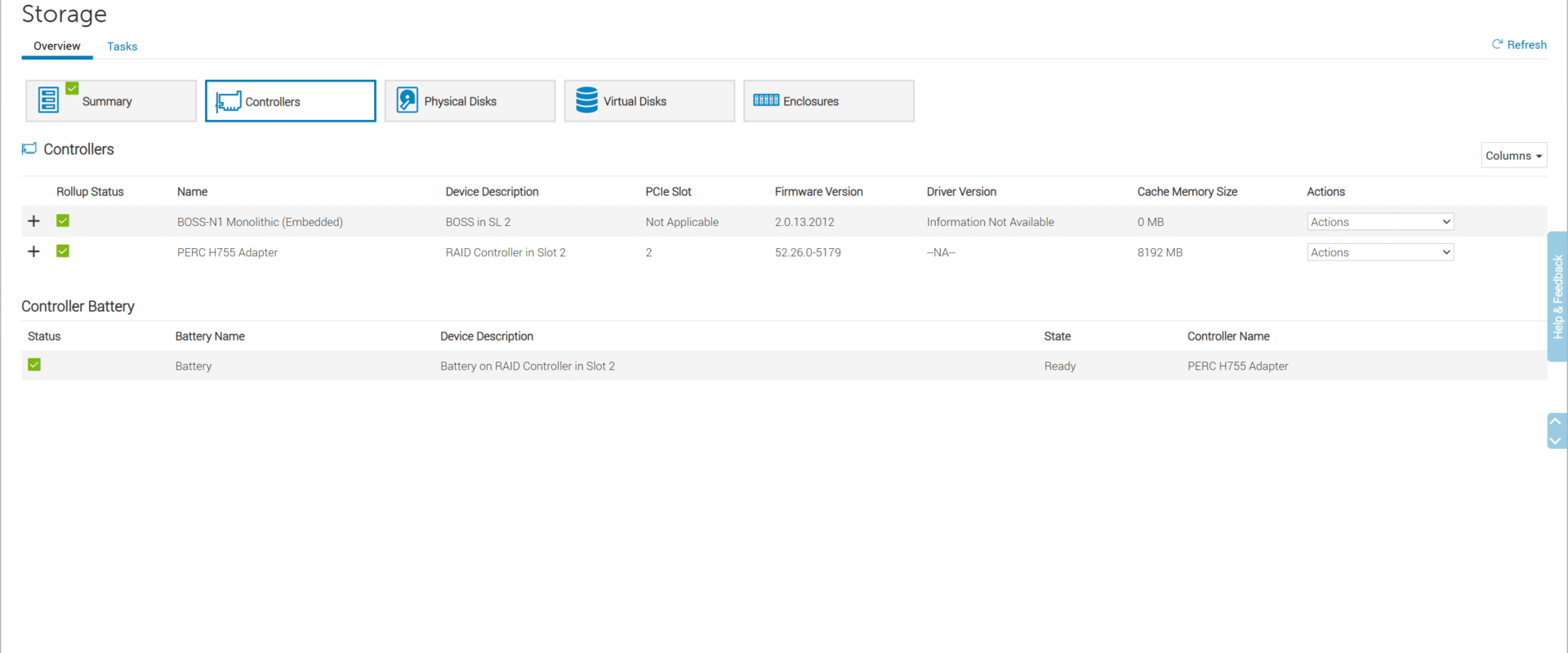Expand the PERC H755 Adapter row
Screen dimensions: 1568x653
pos(33,251)
